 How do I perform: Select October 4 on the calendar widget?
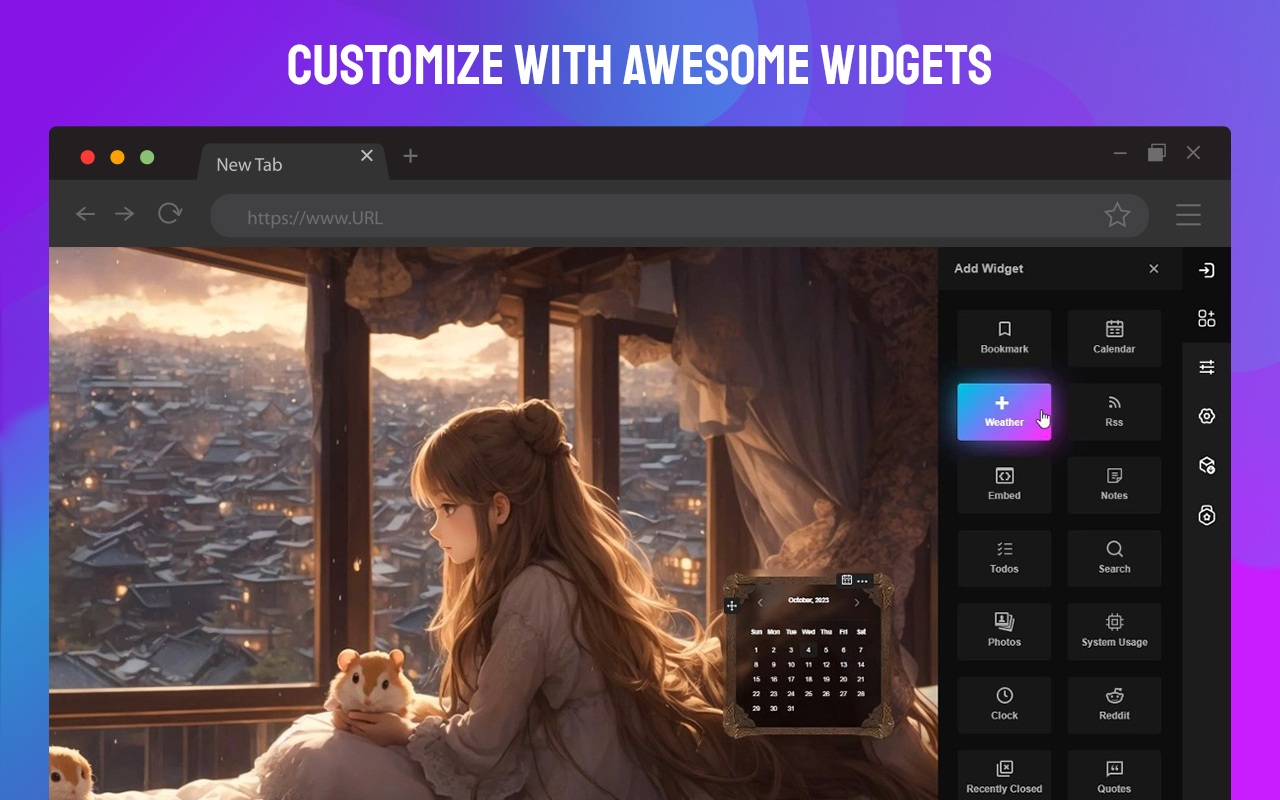coord(808,649)
